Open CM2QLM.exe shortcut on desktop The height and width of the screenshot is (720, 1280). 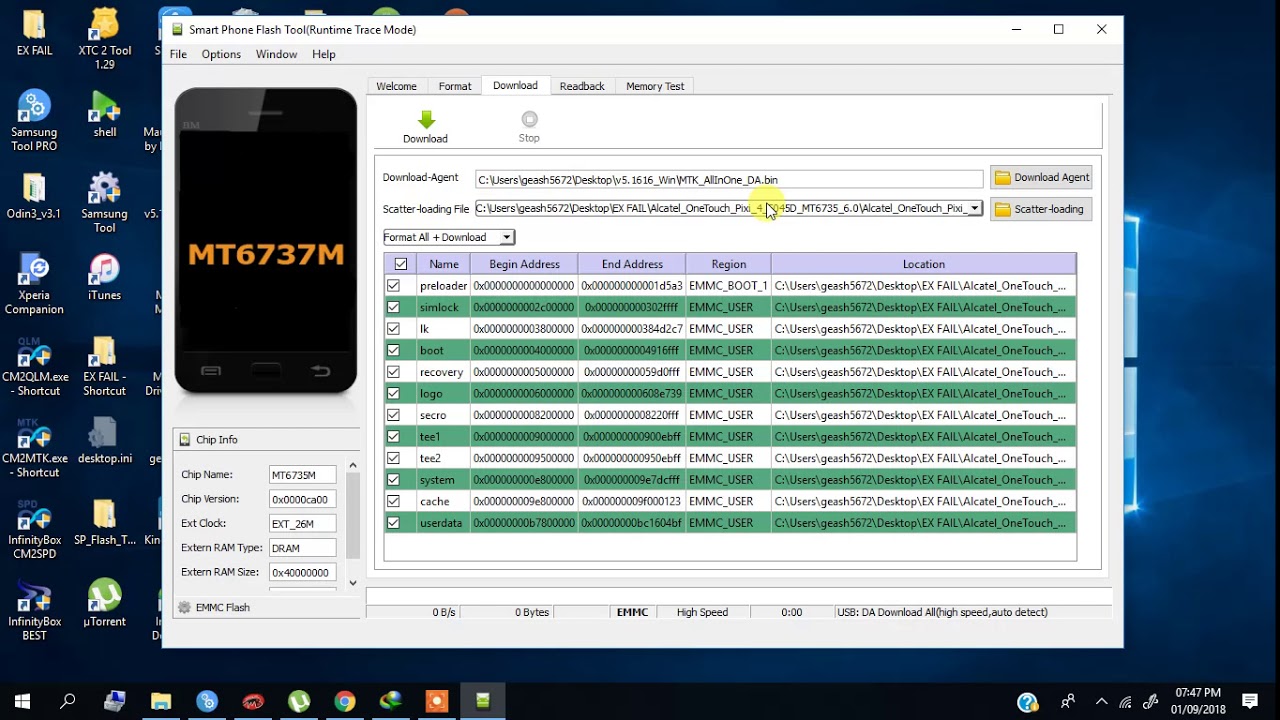[x=34, y=367]
